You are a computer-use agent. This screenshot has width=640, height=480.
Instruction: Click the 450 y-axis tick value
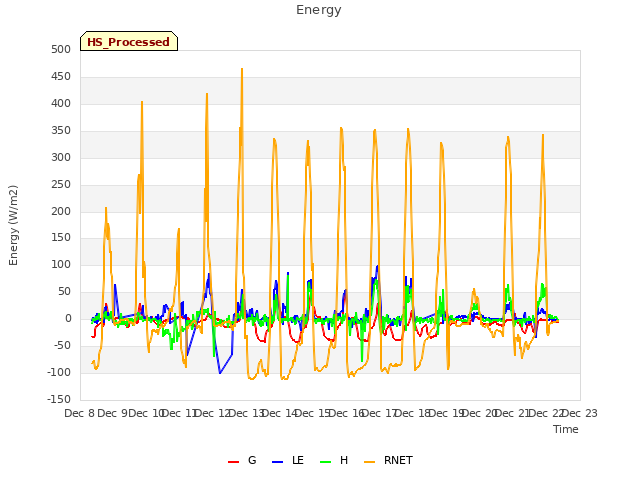click(61, 77)
